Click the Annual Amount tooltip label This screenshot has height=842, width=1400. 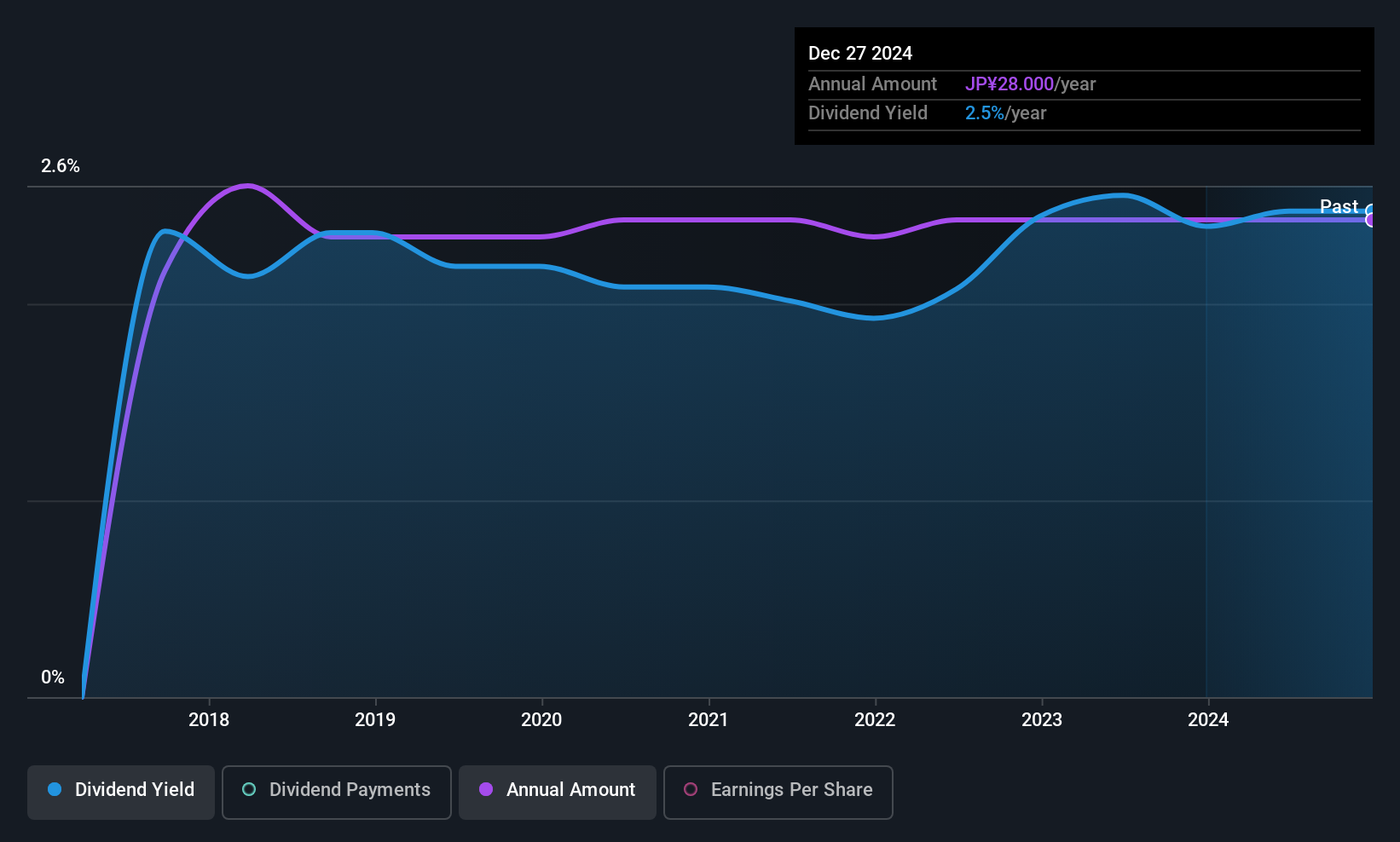pos(872,84)
